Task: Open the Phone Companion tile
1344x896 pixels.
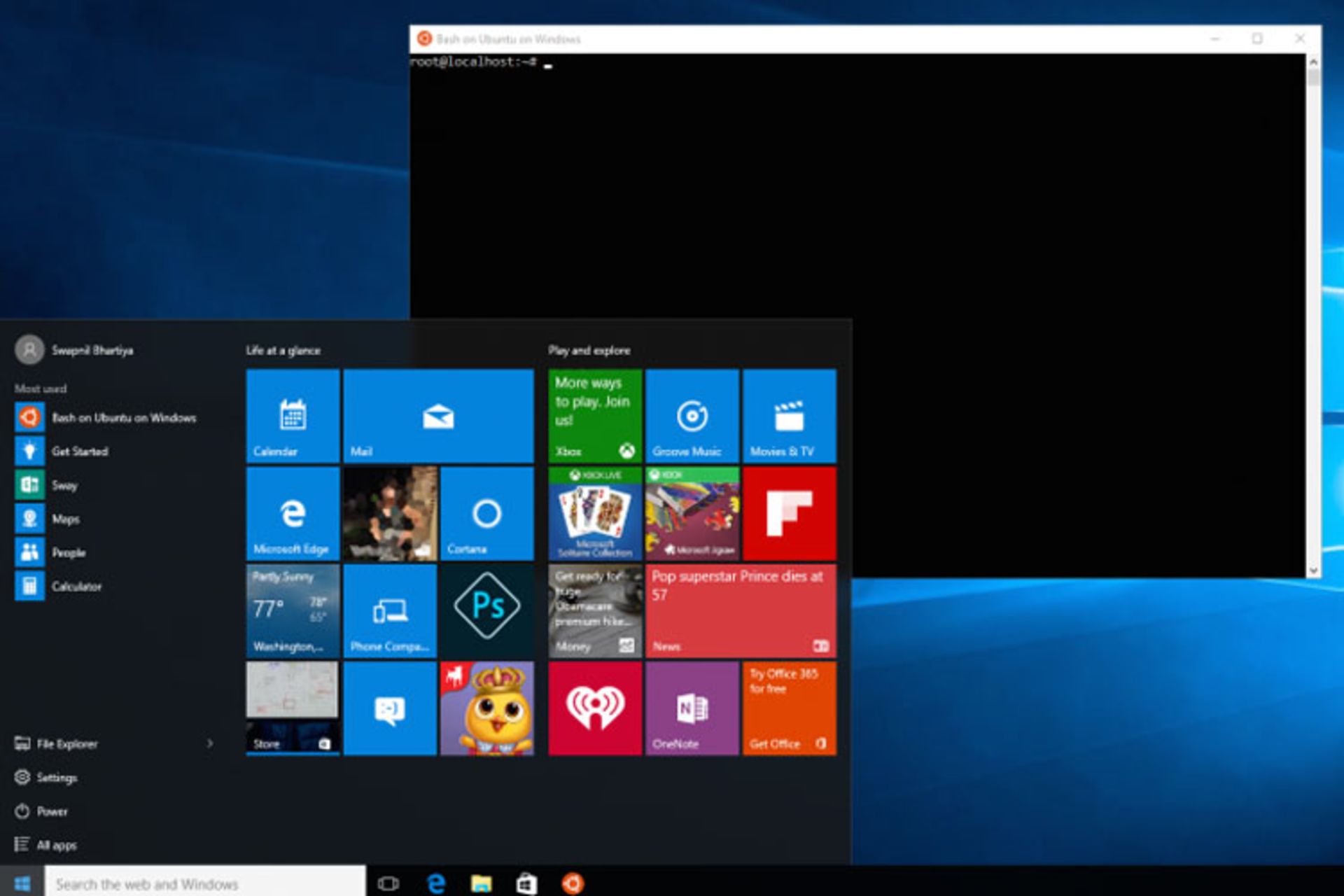Action: [390, 611]
